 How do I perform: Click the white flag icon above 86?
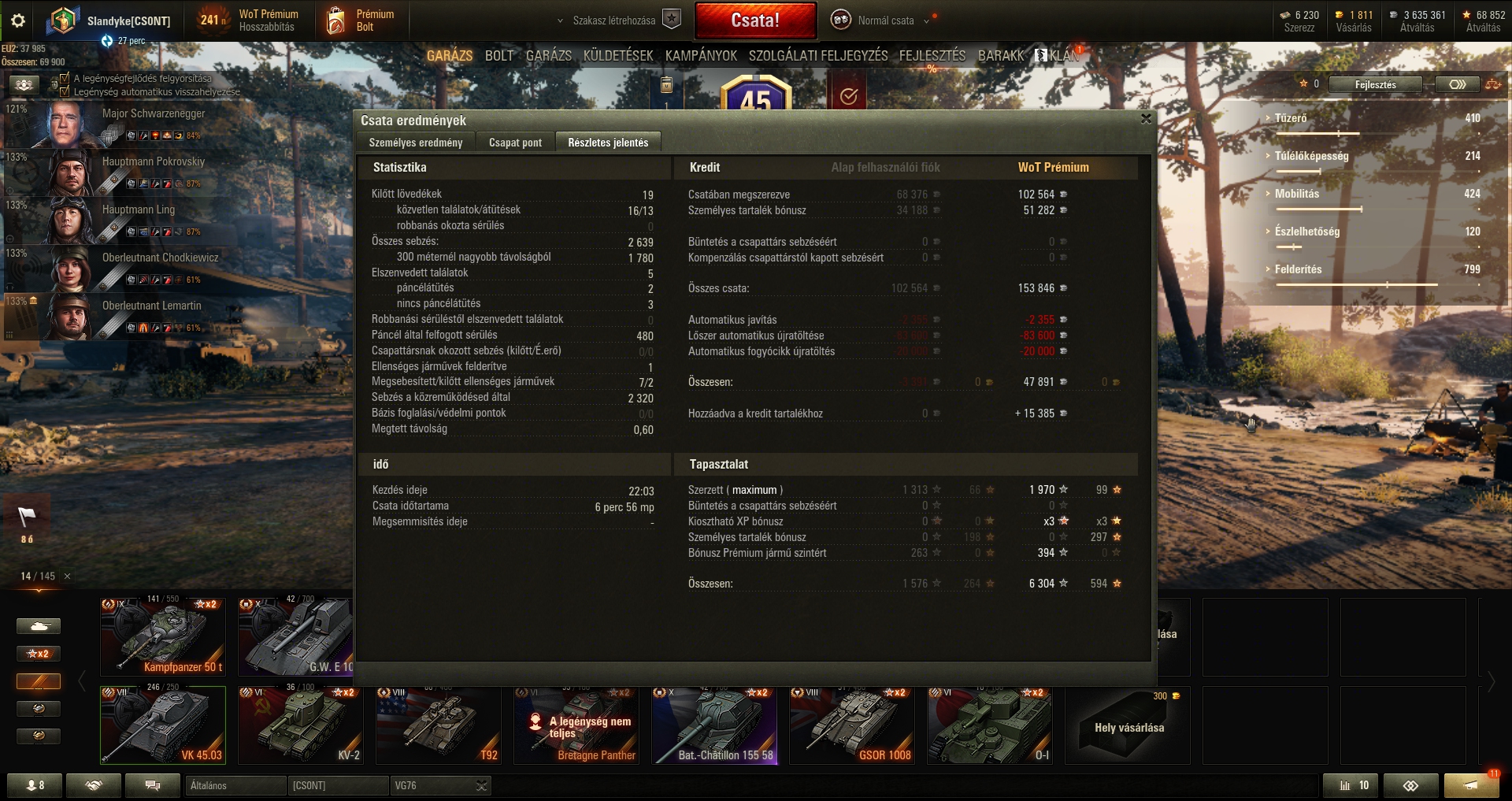tap(27, 517)
